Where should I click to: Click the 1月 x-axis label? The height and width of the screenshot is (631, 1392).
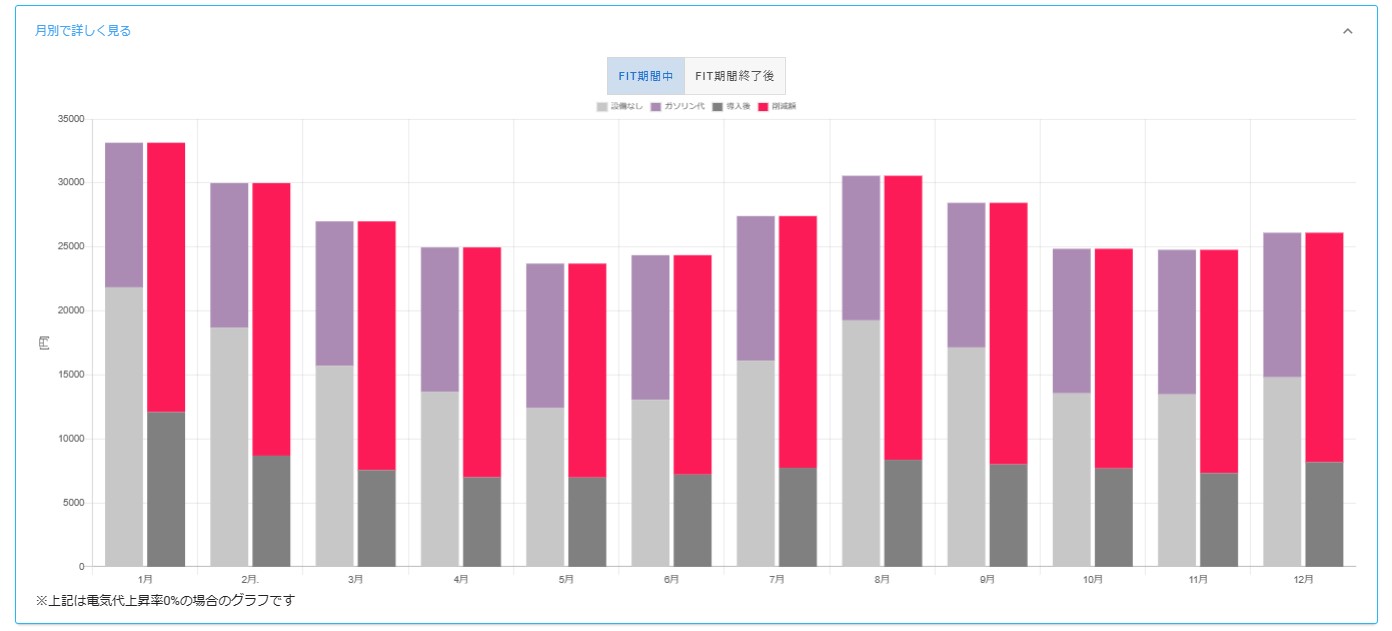[145, 579]
